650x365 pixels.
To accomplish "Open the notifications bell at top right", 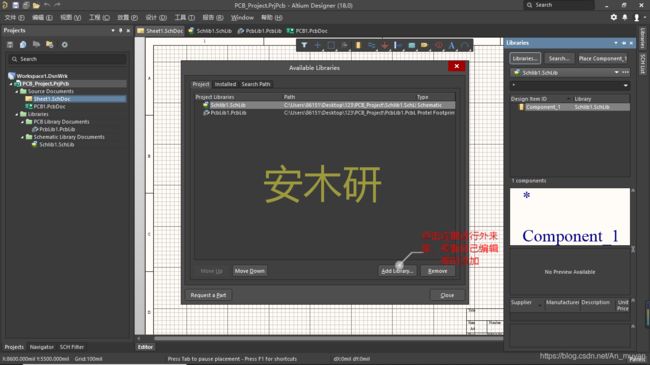I will 625,17.
